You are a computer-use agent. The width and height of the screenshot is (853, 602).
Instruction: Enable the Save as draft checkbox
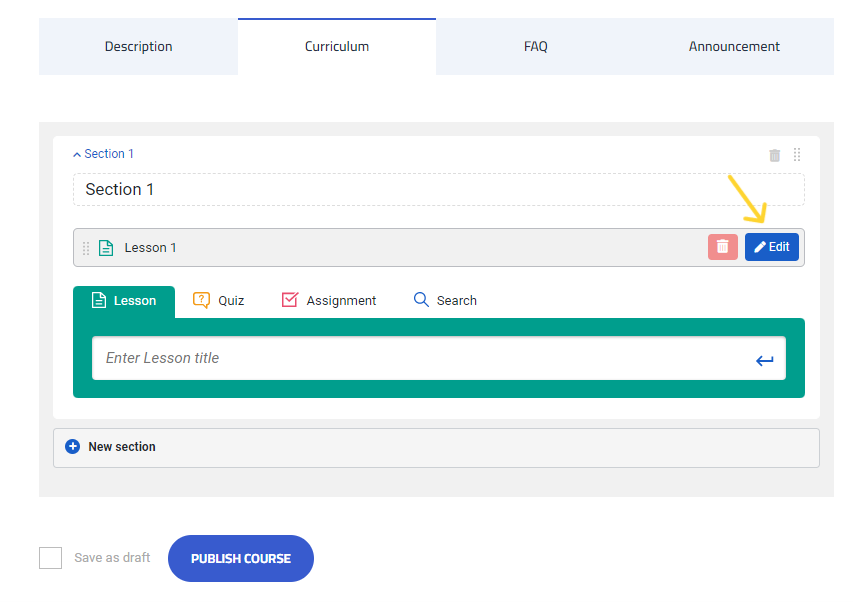(50, 558)
